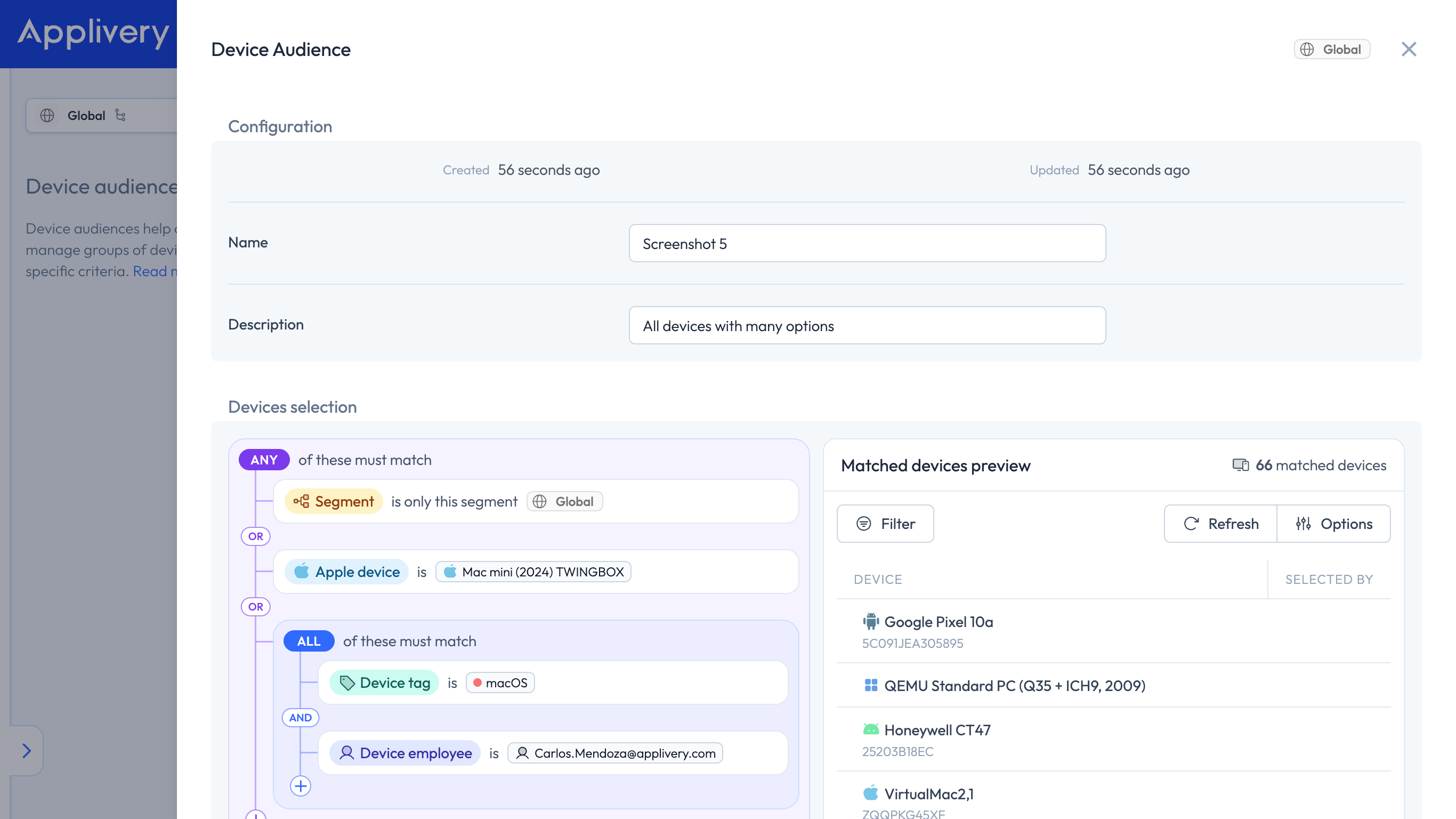Click the Apple device rule chip
This screenshot has height=819, width=1456.
click(x=346, y=572)
